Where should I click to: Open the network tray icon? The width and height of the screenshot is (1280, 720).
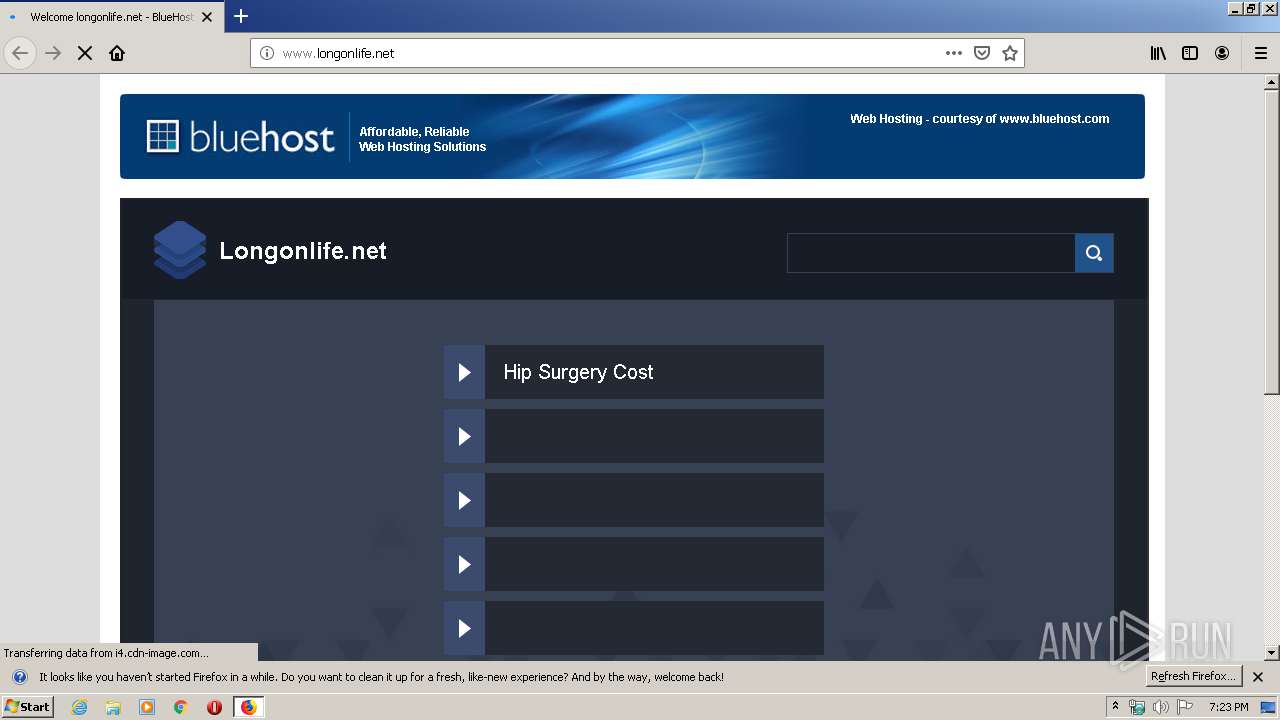click(x=1137, y=707)
